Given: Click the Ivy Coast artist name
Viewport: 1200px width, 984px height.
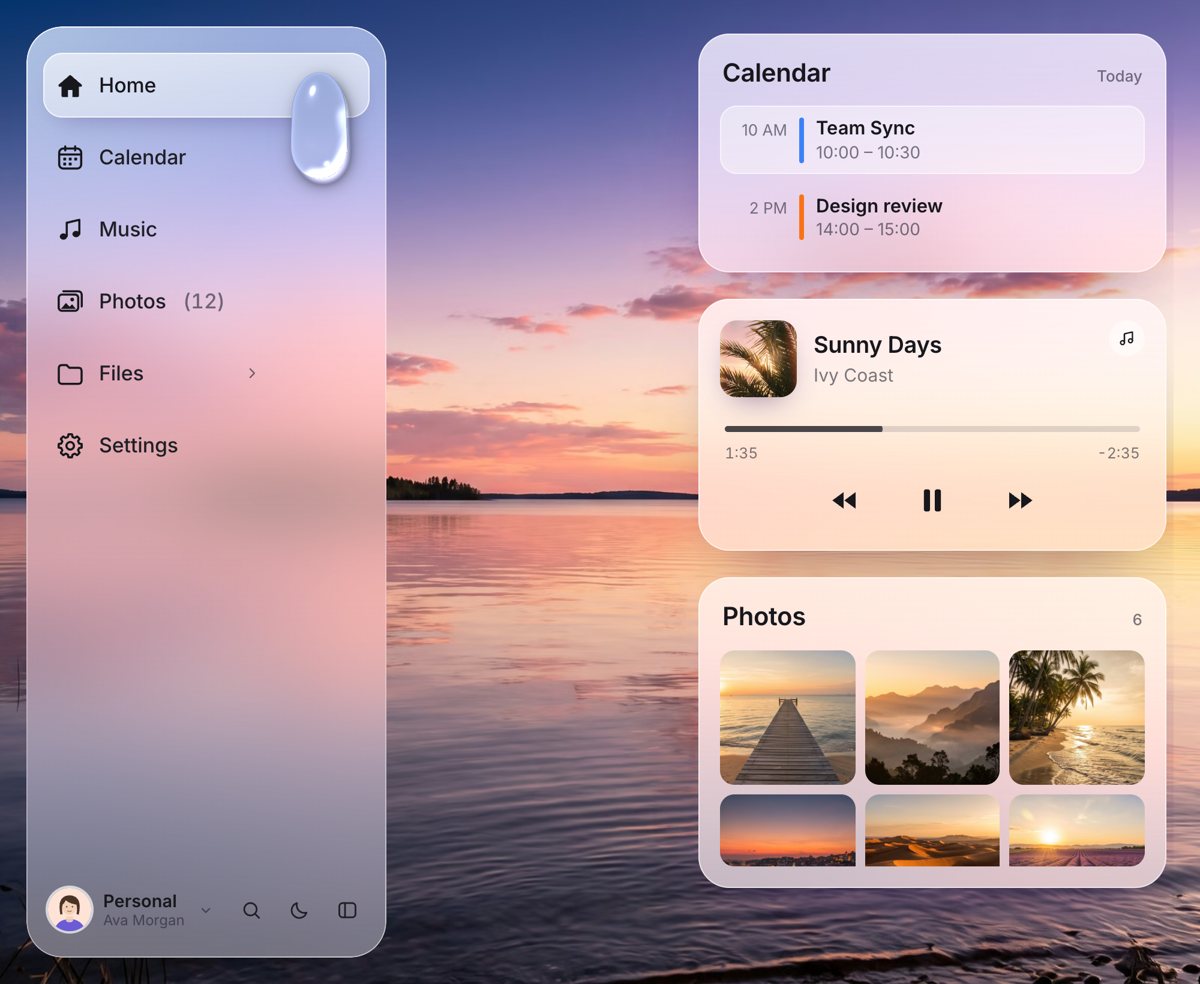Looking at the screenshot, I should pyautogui.click(x=854, y=376).
